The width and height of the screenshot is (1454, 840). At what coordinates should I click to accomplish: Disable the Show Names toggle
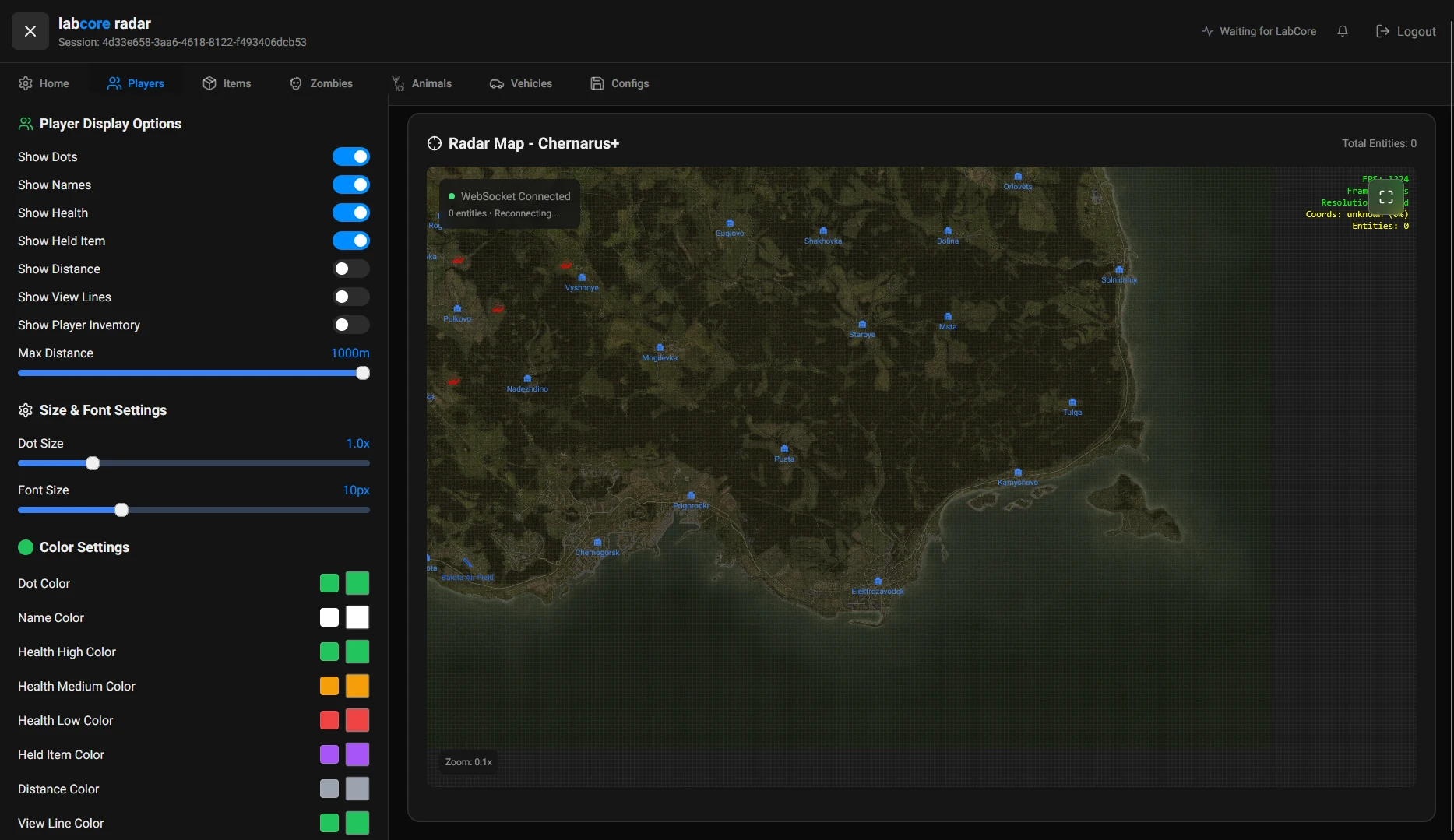pyautogui.click(x=351, y=185)
